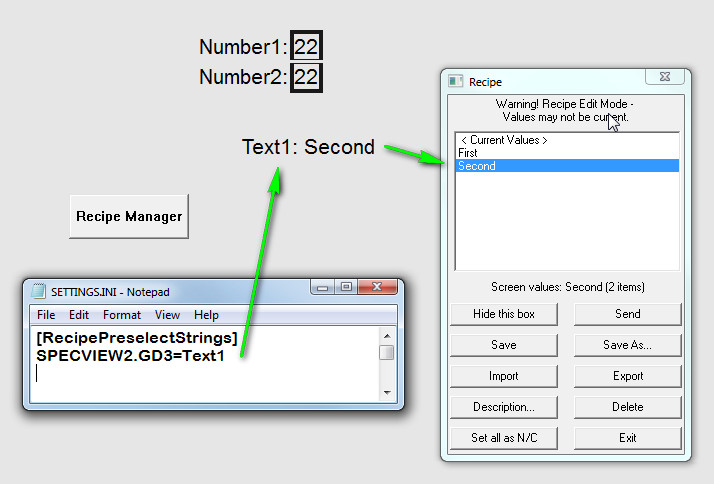714x484 pixels.
Task: Click the Text1: Second label
Action: tap(308, 147)
